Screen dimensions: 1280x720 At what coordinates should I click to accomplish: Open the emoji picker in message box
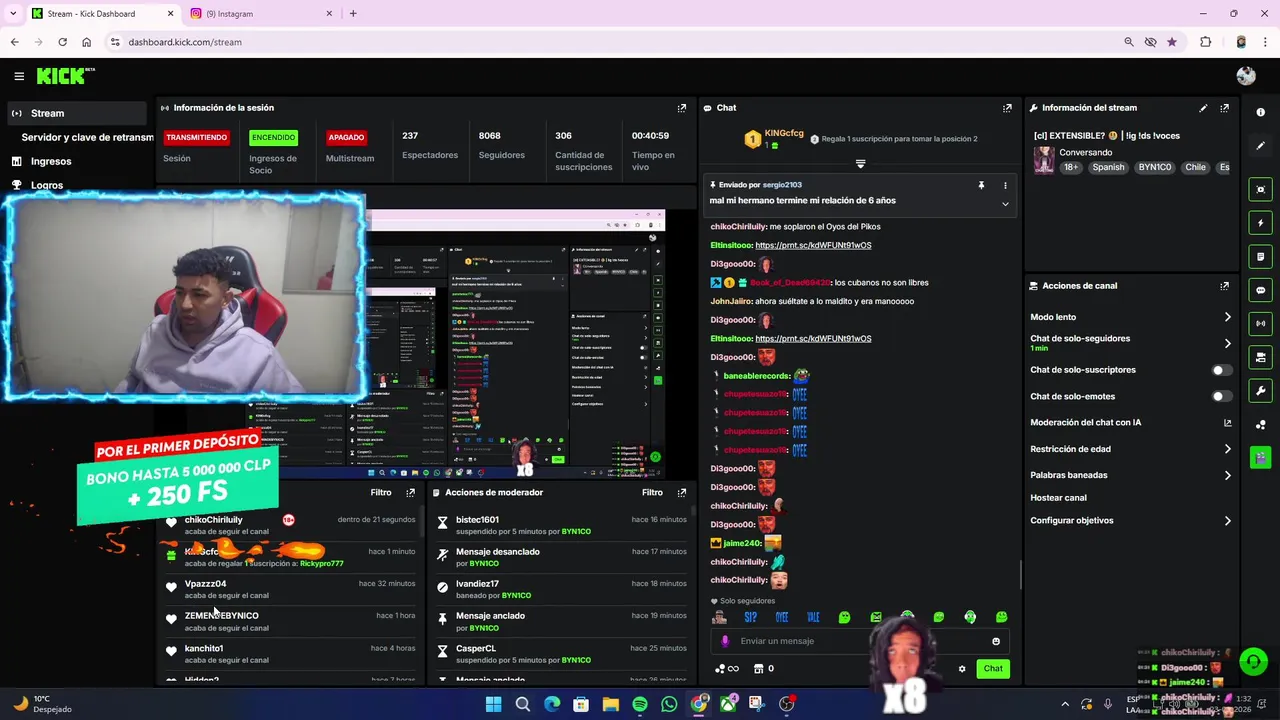tap(995, 641)
